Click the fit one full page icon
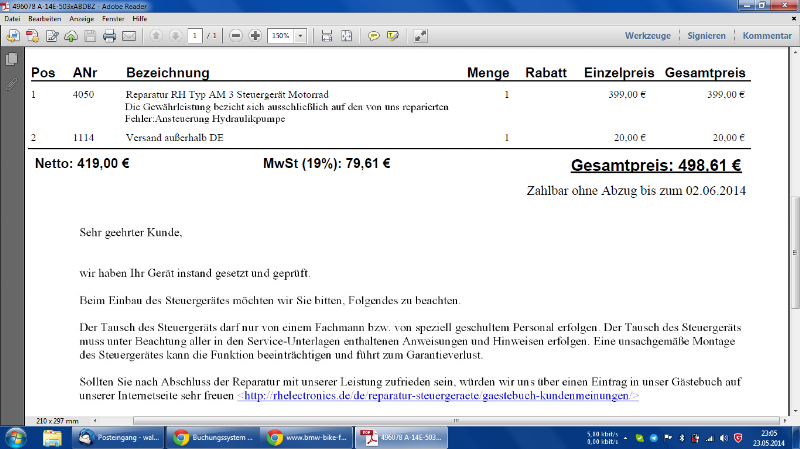The image size is (800, 449). click(x=346, y=36)
